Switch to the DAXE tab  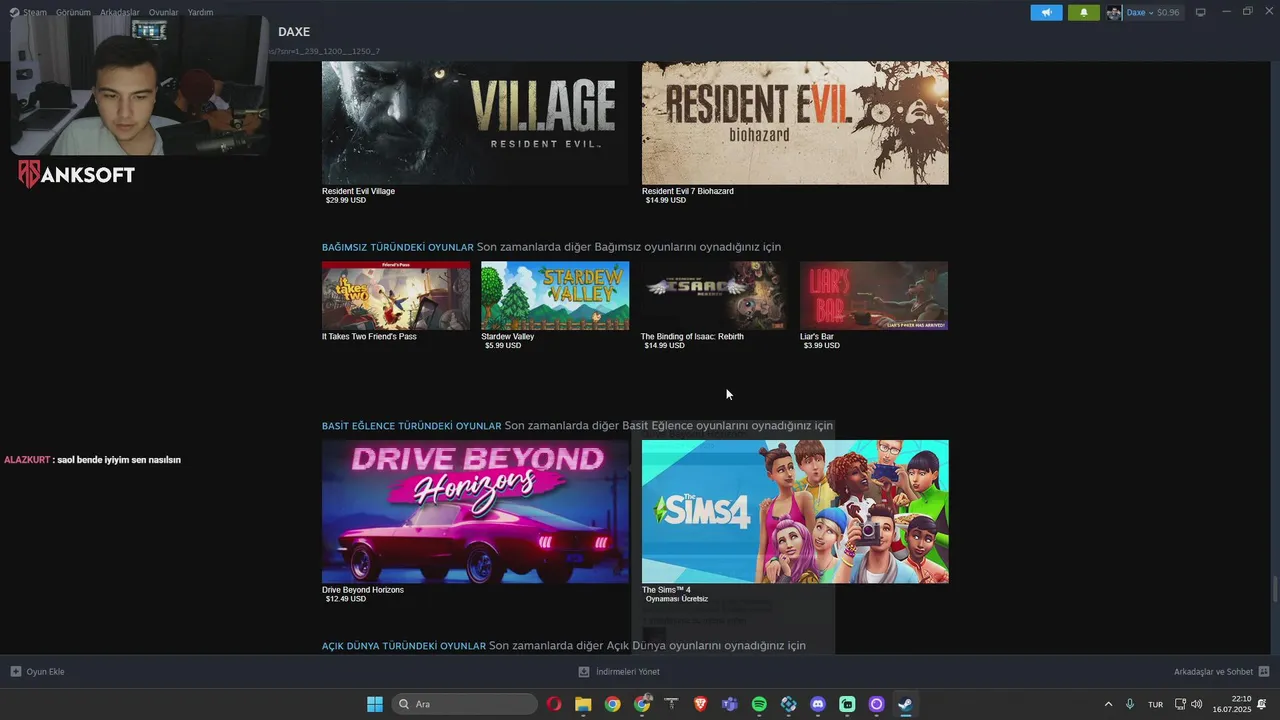coord(294,32)
